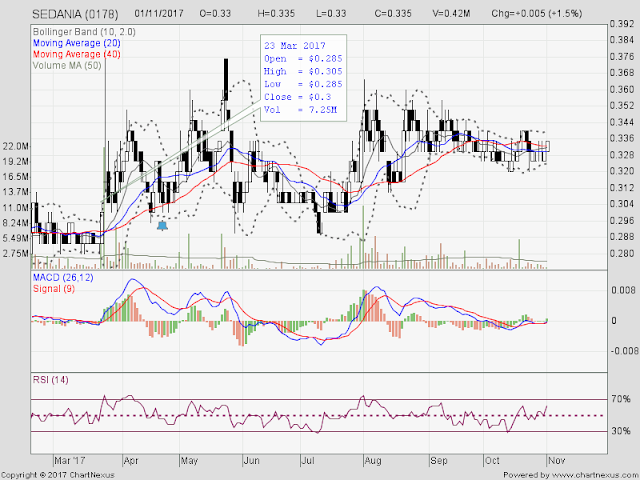Click the Sep month axis label
640x480 pixels.
click(439, 461)
